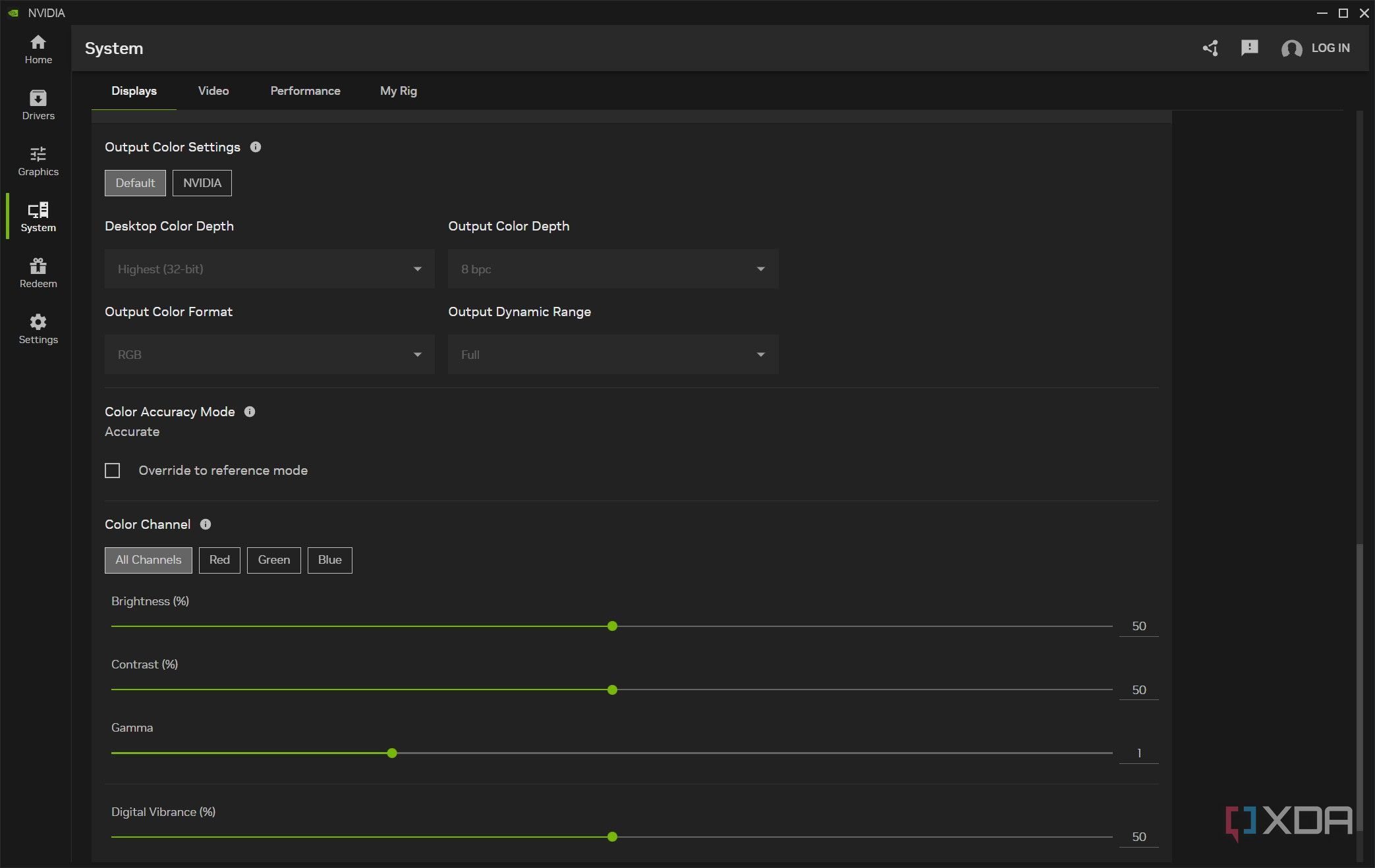Show info for Color Accuracy Mode
Screen dimensions: 1375x868
pyautogui.click(x=250, y=412)
